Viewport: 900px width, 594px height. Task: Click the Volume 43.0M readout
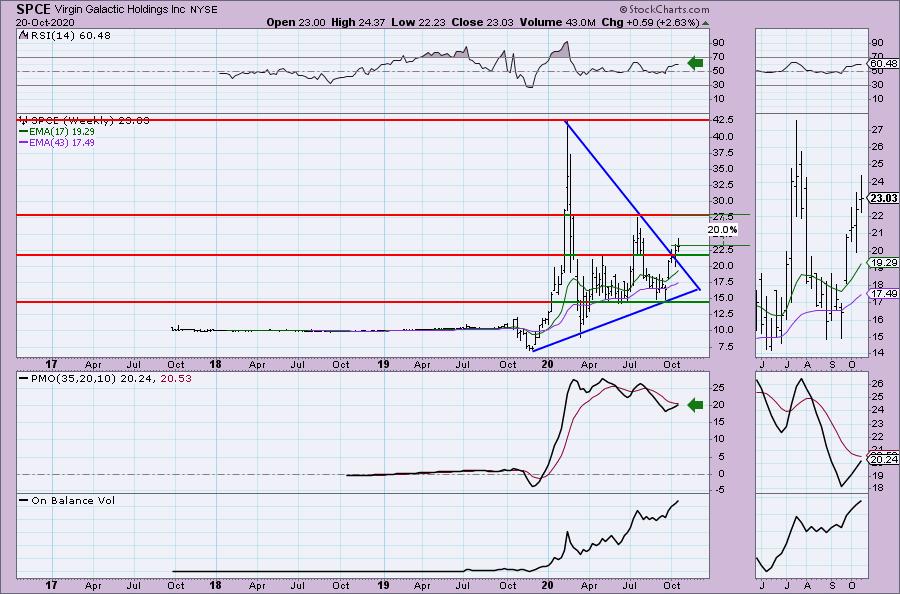coord(557,22)
